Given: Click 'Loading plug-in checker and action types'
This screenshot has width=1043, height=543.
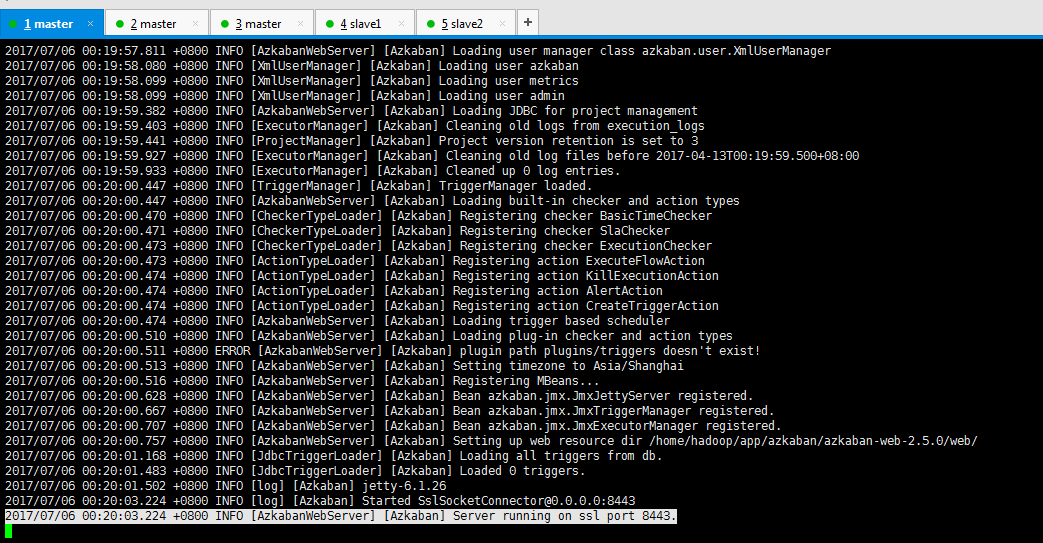Looking at the screenshot, I should pos(593,335).
